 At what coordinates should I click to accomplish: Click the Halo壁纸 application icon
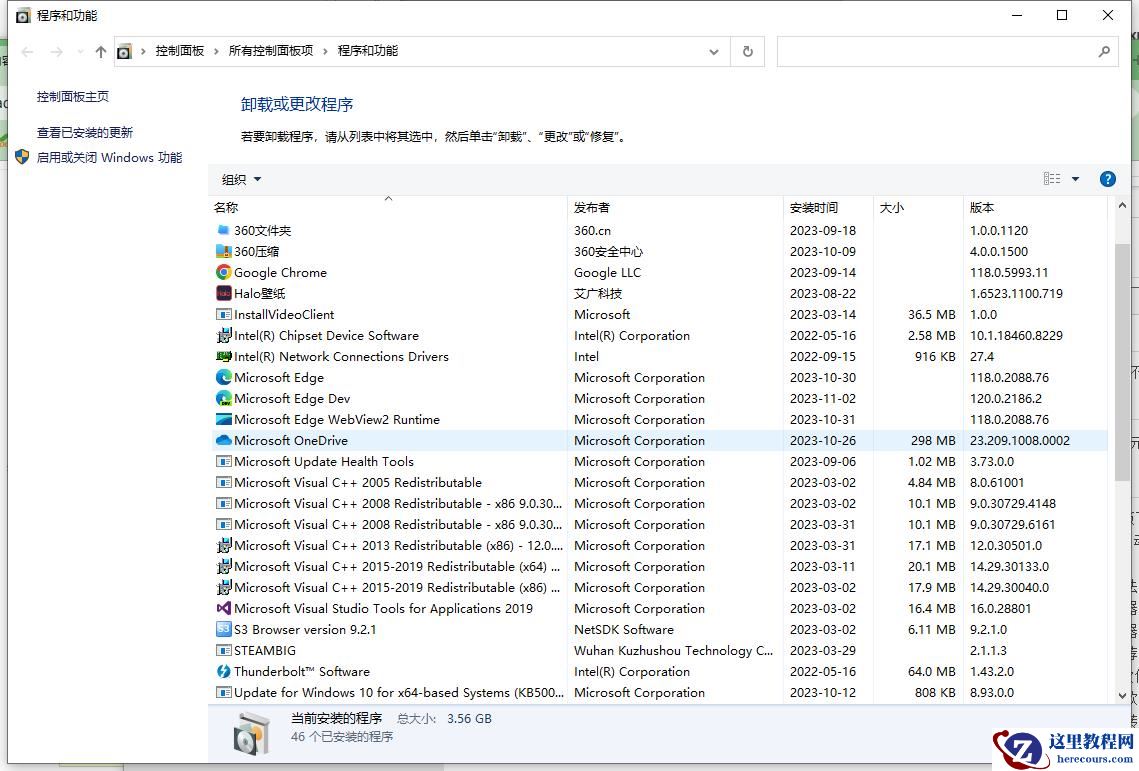pos(222,293)
